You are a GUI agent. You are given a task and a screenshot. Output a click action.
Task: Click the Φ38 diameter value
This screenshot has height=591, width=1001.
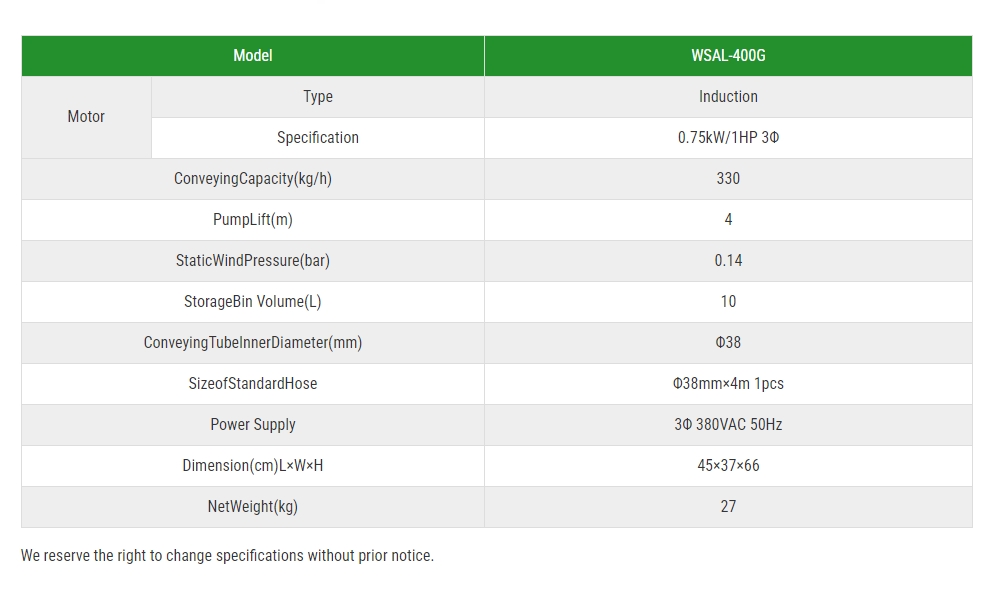(x=728, y=343)
